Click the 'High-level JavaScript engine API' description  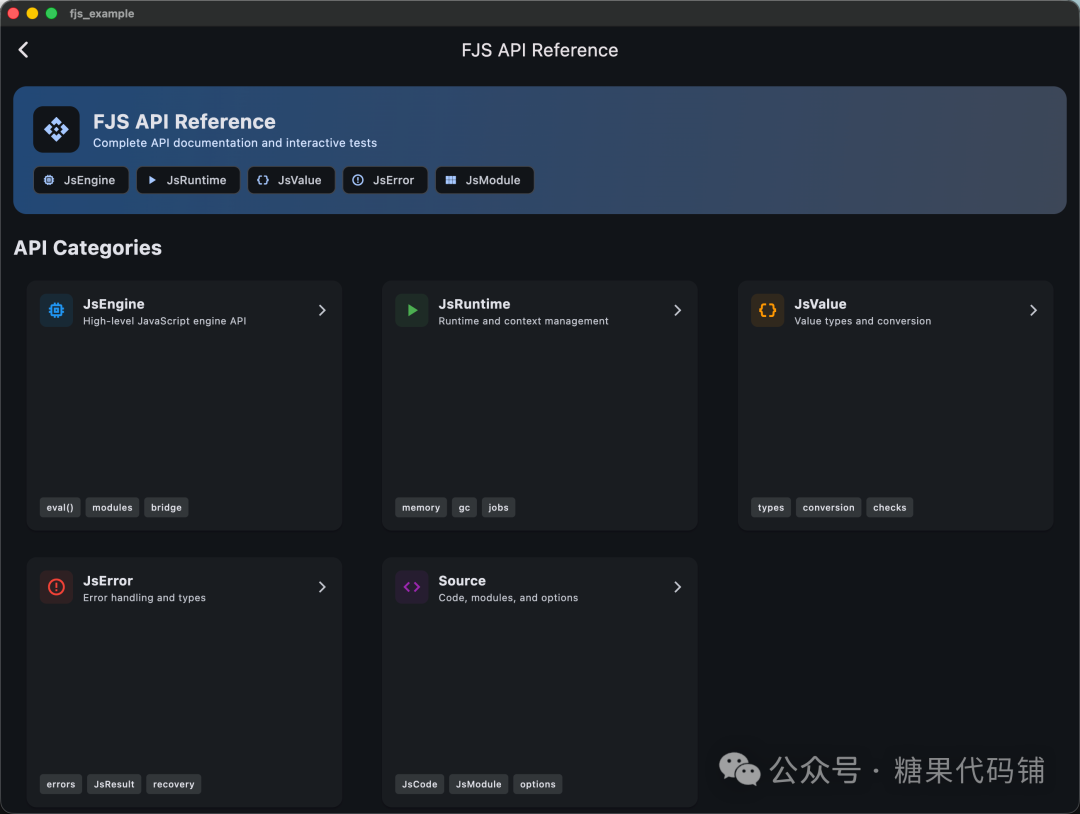(165, 321)
